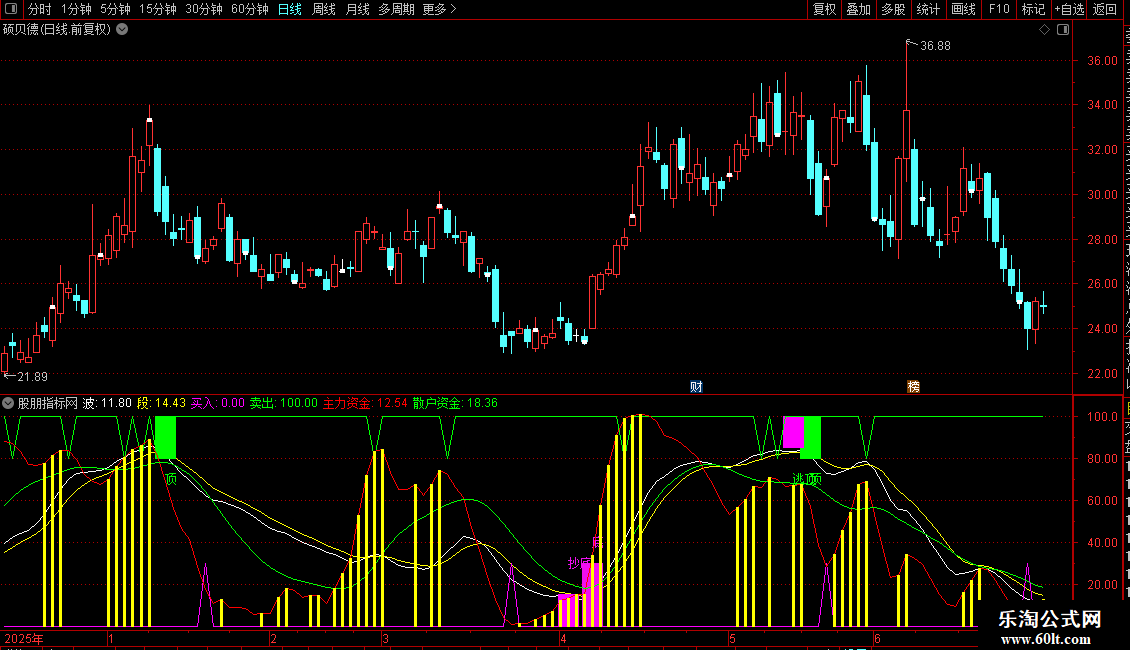
Task: Click the 股朋指标网 indicator name
Action: tap(48, 404)
